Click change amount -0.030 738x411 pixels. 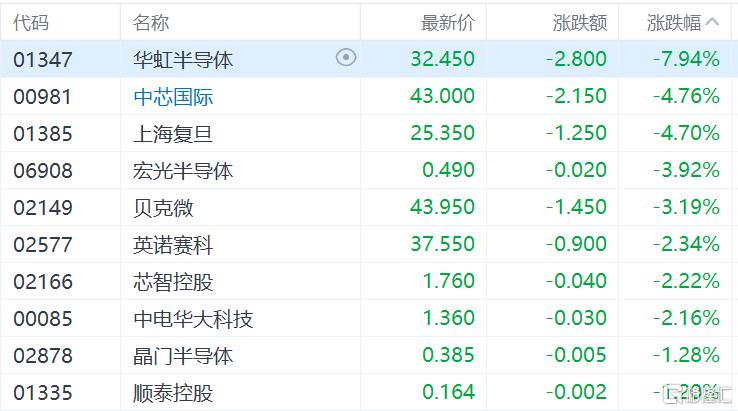click(576, 318)
